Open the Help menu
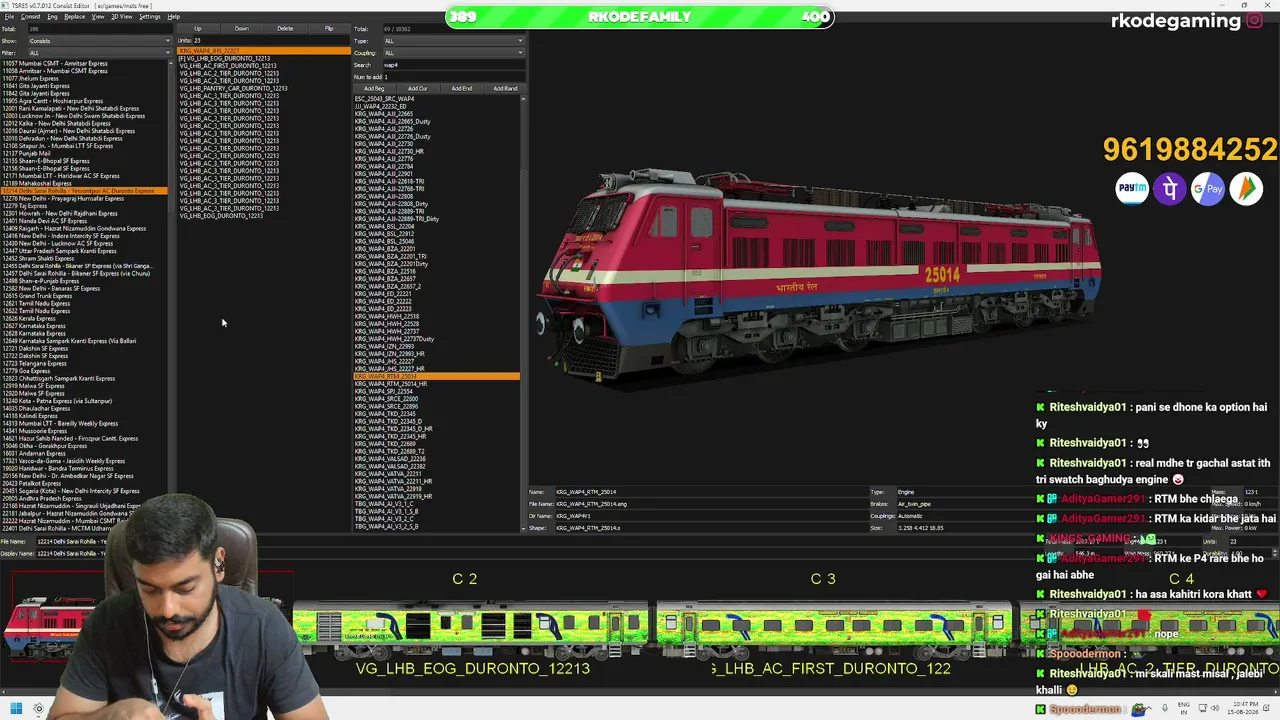This screenshot has width=1280, height=720. tap(174, 17)
